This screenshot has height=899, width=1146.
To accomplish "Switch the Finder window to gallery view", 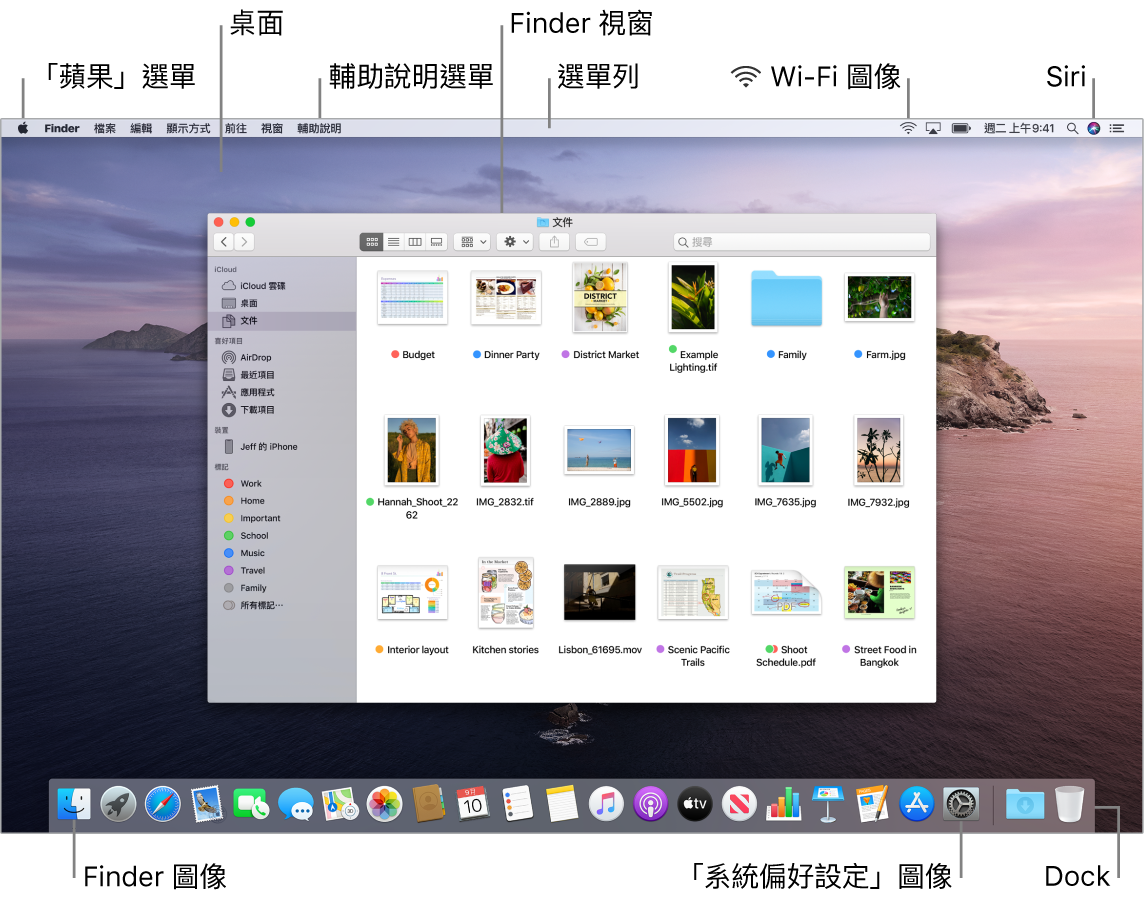I will pos(436,241).
